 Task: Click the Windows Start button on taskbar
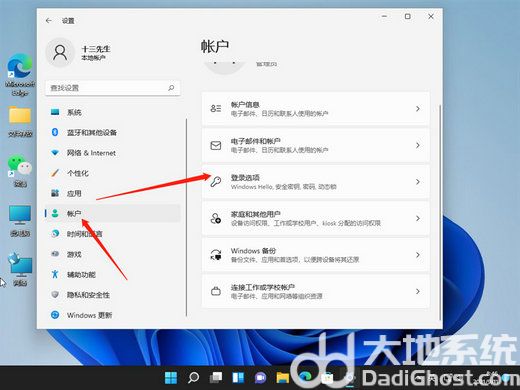pyautogui.click(x=171, y=378)
